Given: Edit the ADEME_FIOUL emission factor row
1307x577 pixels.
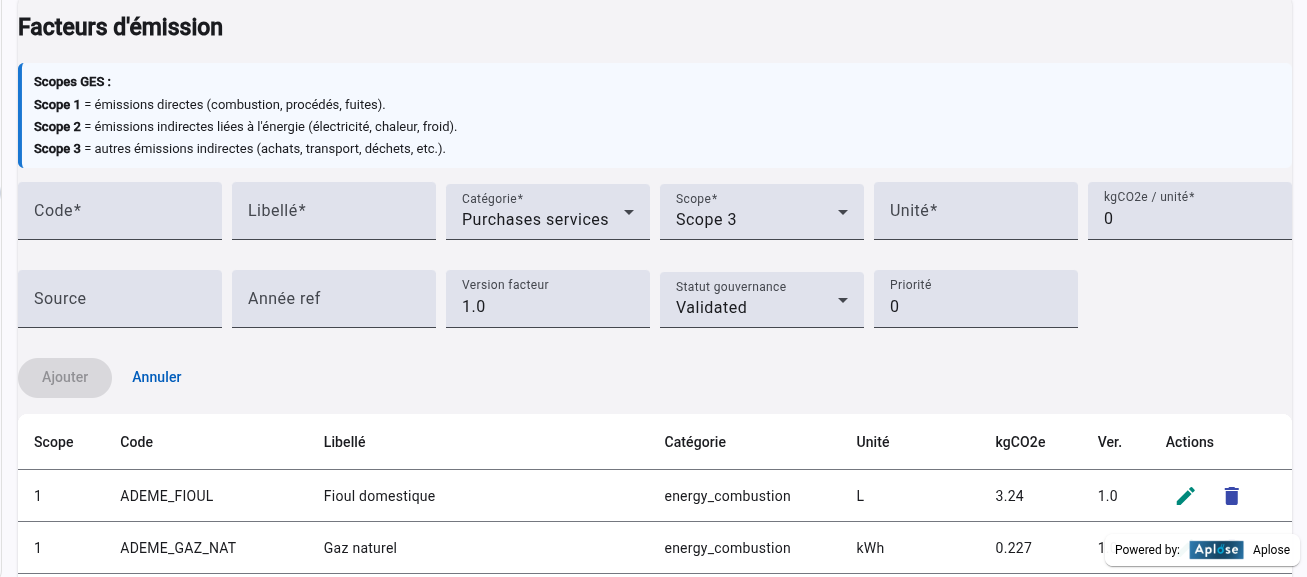Looking at the screenshot, I should pyautogui.click(x=1185, y=496).
